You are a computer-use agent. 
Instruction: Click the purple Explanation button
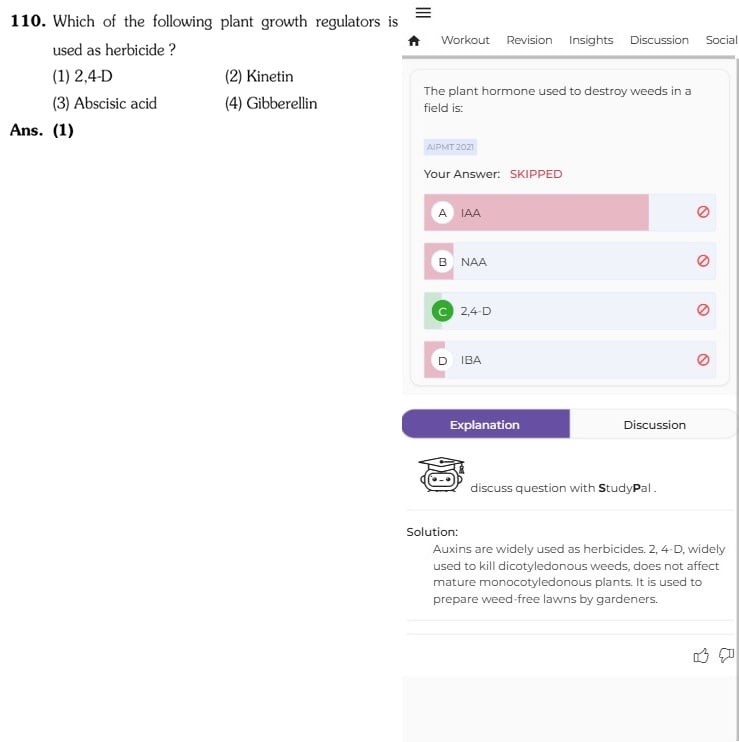pos(485,424)
